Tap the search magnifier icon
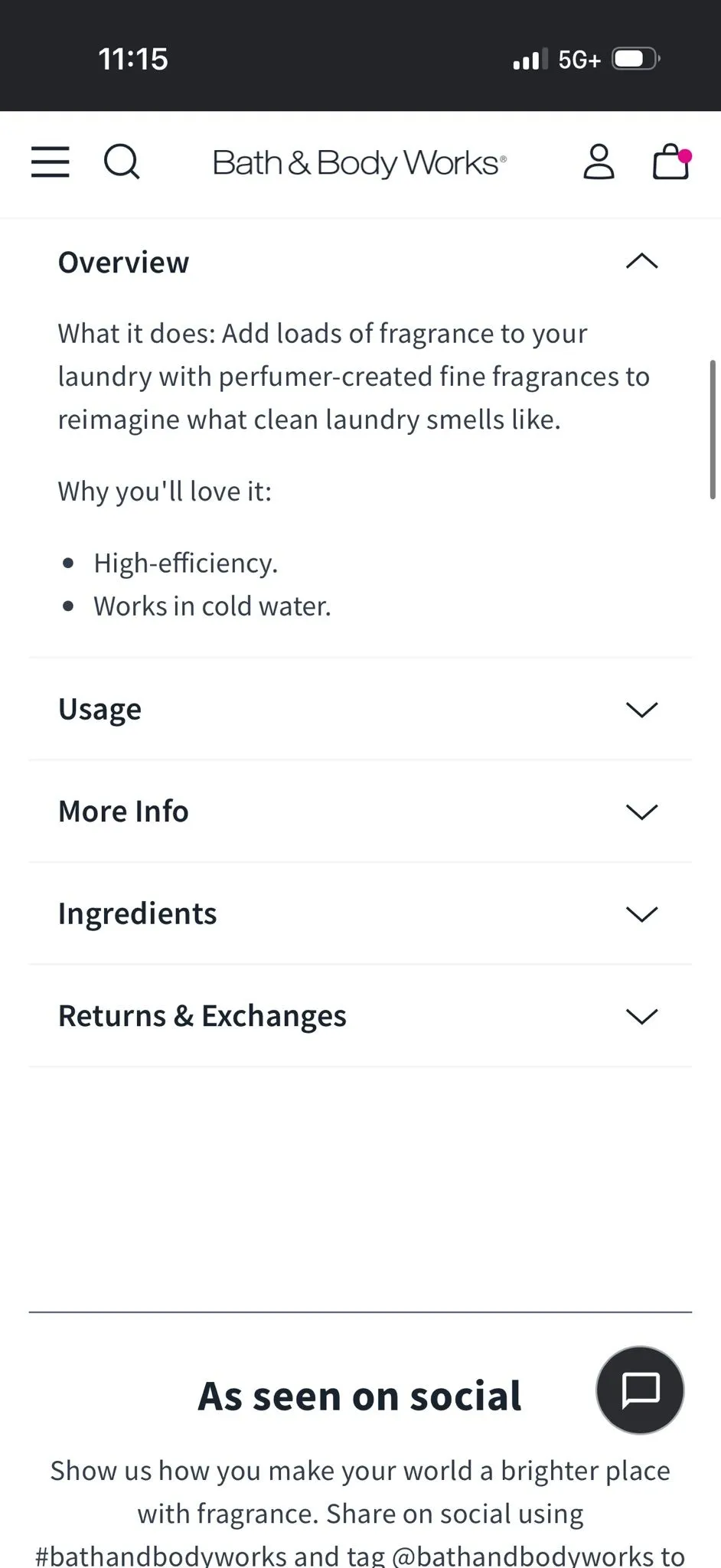 122,162
